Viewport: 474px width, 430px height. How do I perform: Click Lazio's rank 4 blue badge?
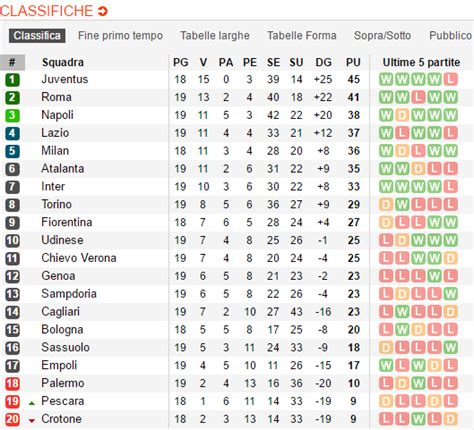[12, 133]
